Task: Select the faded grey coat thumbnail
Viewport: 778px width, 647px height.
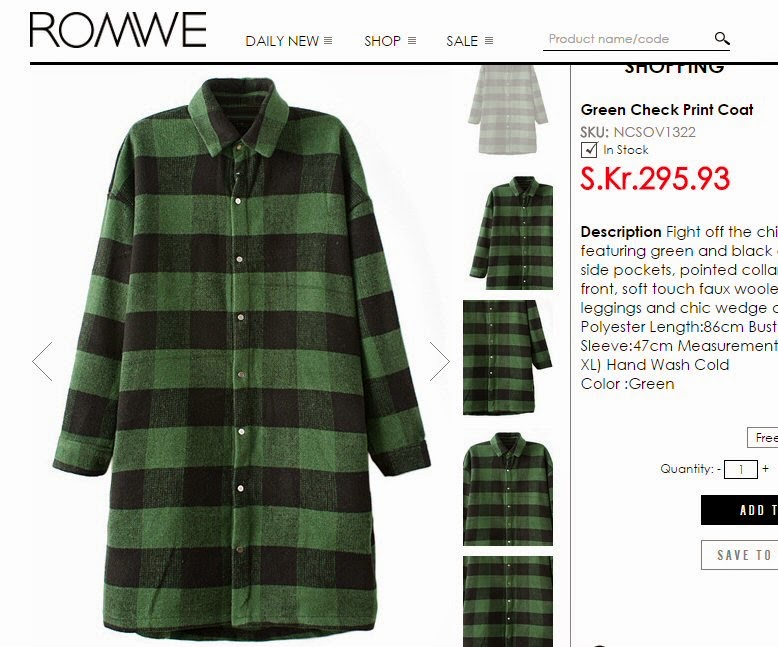Action: (x=508, y=110)
